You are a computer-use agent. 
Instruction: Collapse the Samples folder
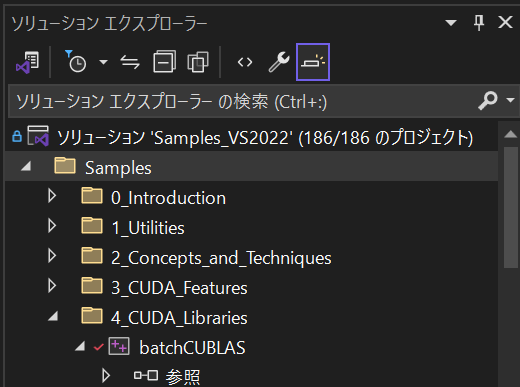point(26,166)
